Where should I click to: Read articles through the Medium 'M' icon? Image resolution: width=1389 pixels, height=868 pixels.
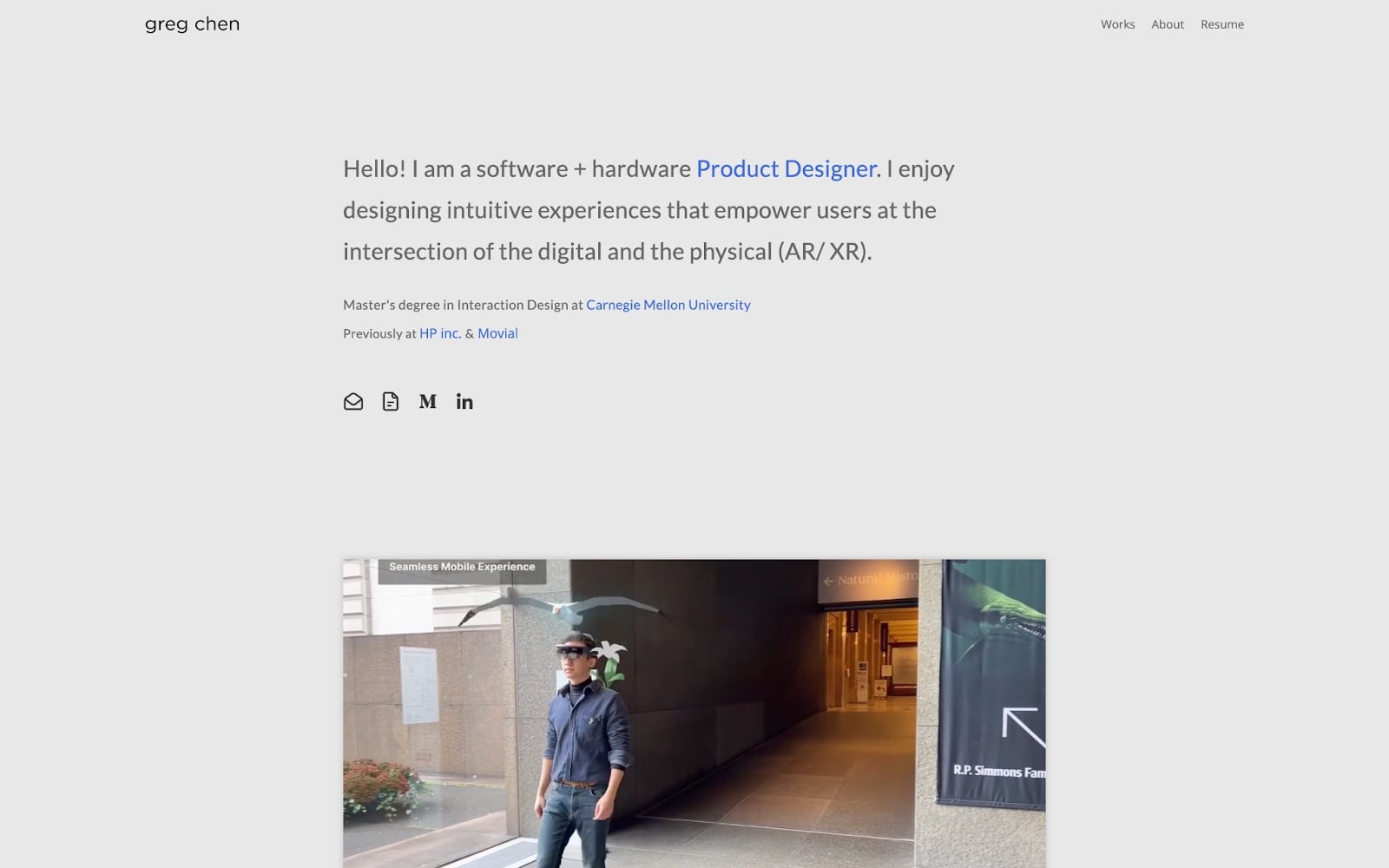[427, 401]
